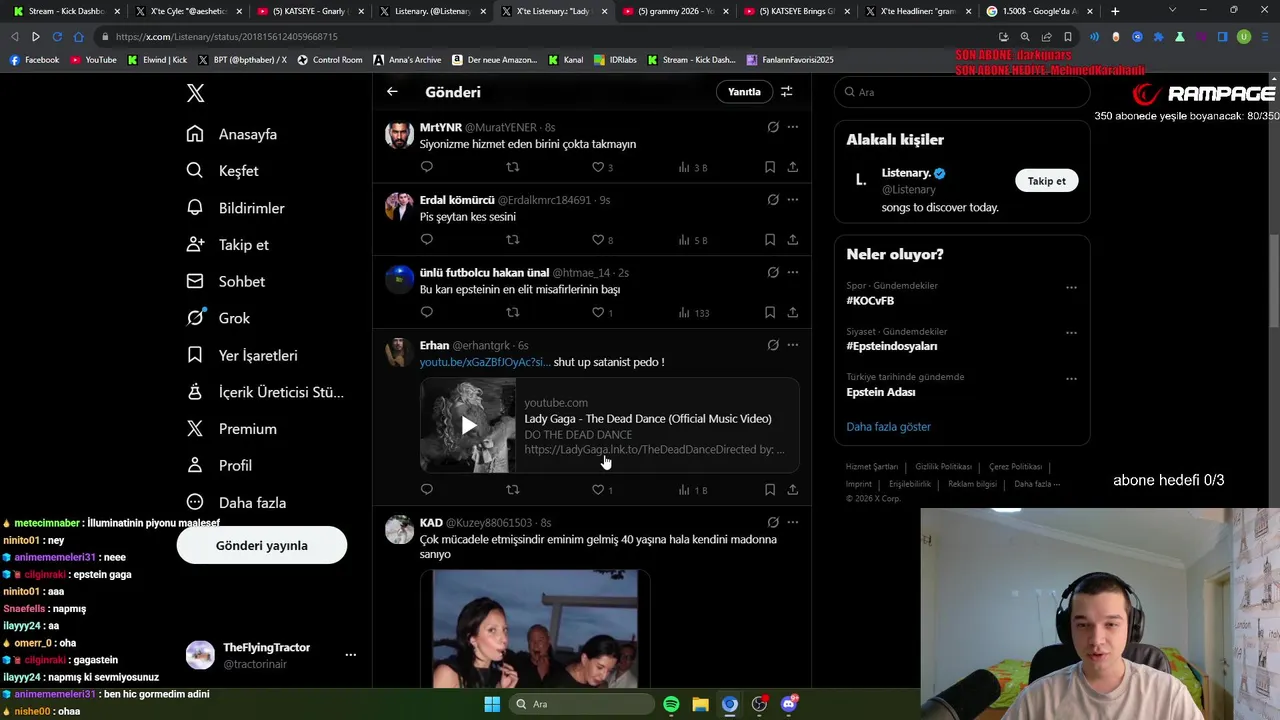Open #Epsteindosyaları trending topic
The width and height of the screenshot is (1280, 720).
click(892, 346)
